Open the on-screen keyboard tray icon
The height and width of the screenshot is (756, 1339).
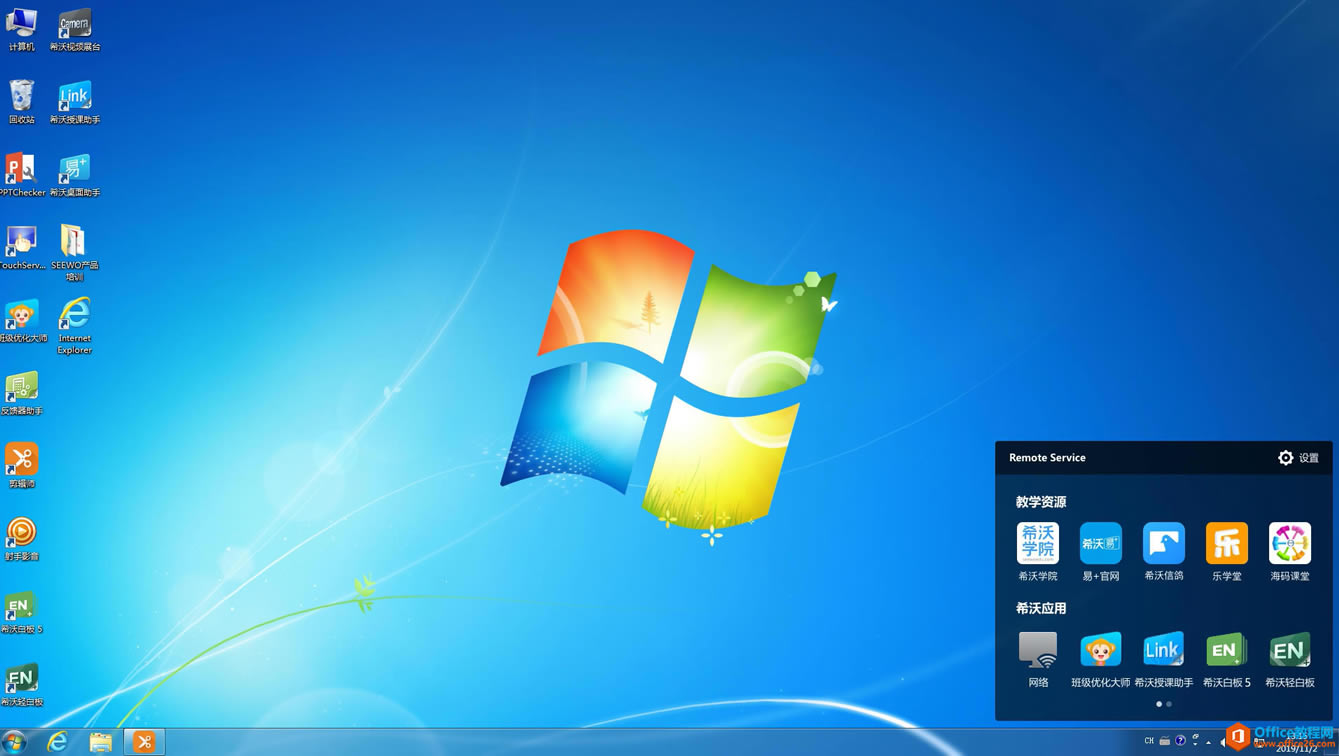[1164, 741]
